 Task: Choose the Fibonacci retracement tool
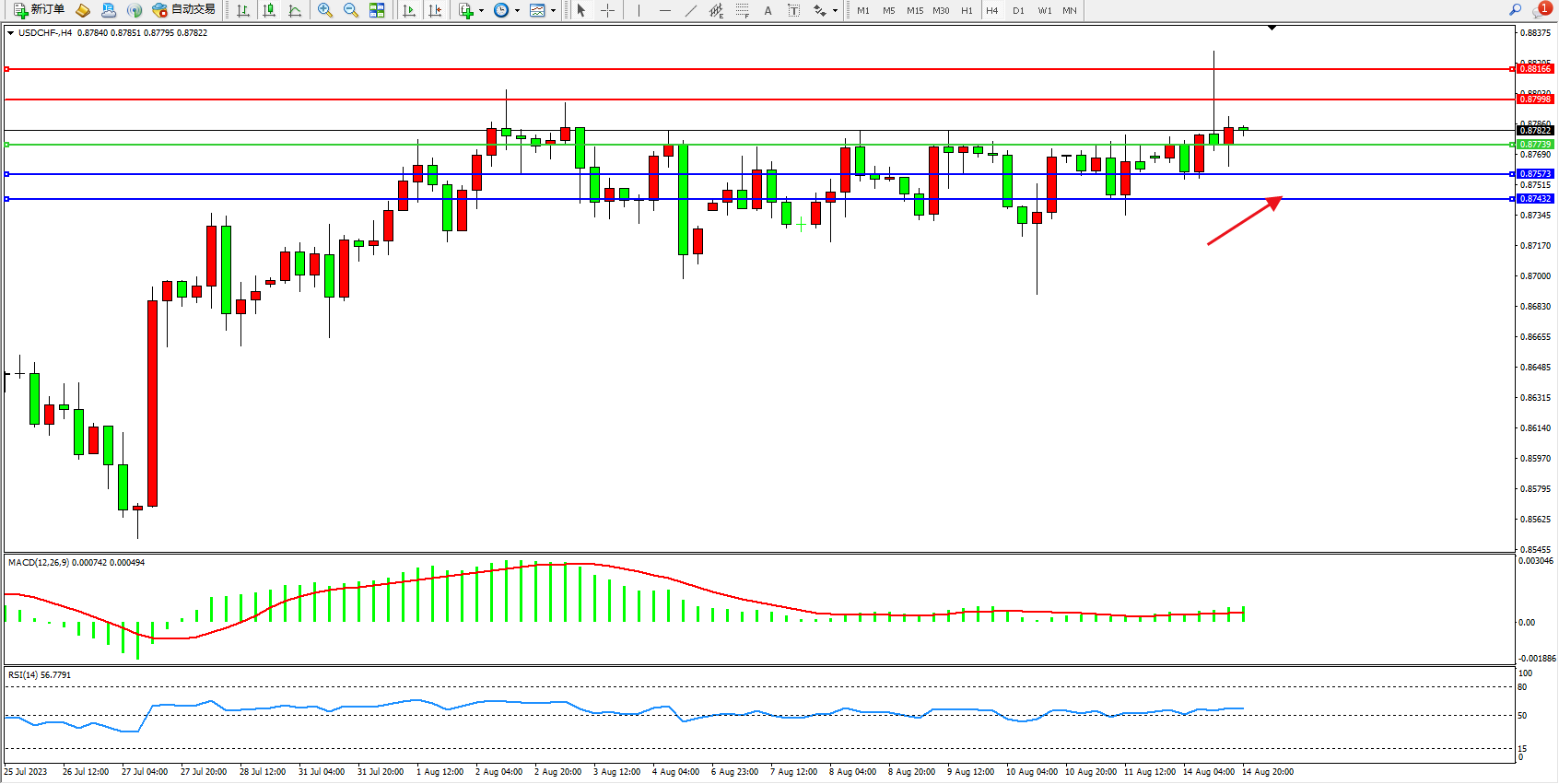(x=743, y=11)
